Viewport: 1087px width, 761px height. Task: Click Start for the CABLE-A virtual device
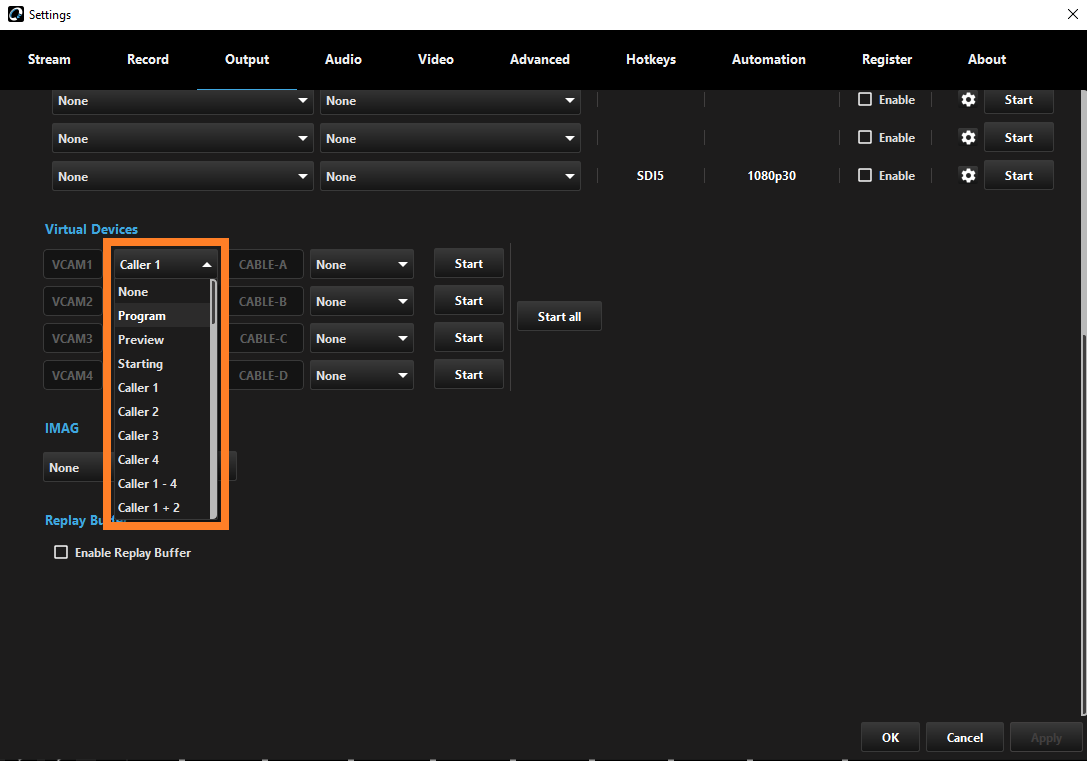tap(469, 264)
